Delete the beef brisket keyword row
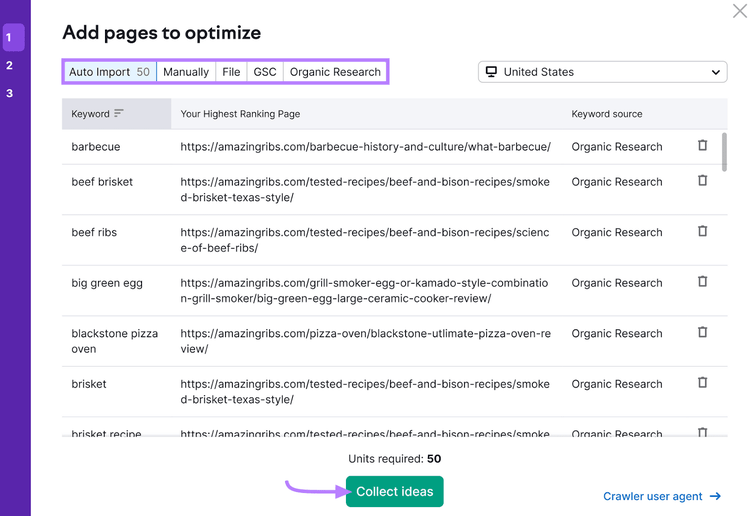Image resolution: width=750 pixels, height=516 pixels. tap(702, 180)
